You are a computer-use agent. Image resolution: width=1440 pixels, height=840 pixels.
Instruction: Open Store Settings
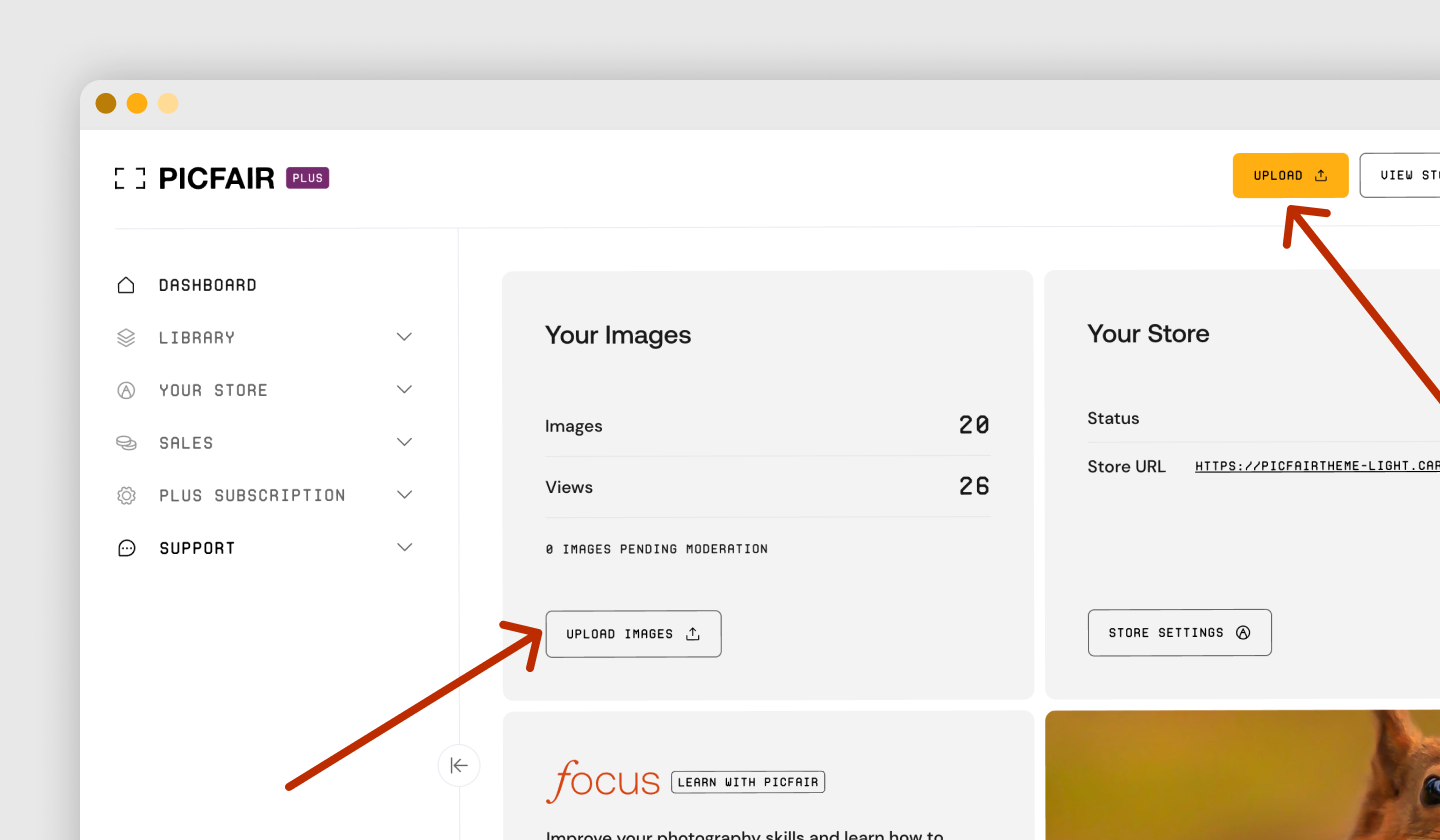[1179, 632]
